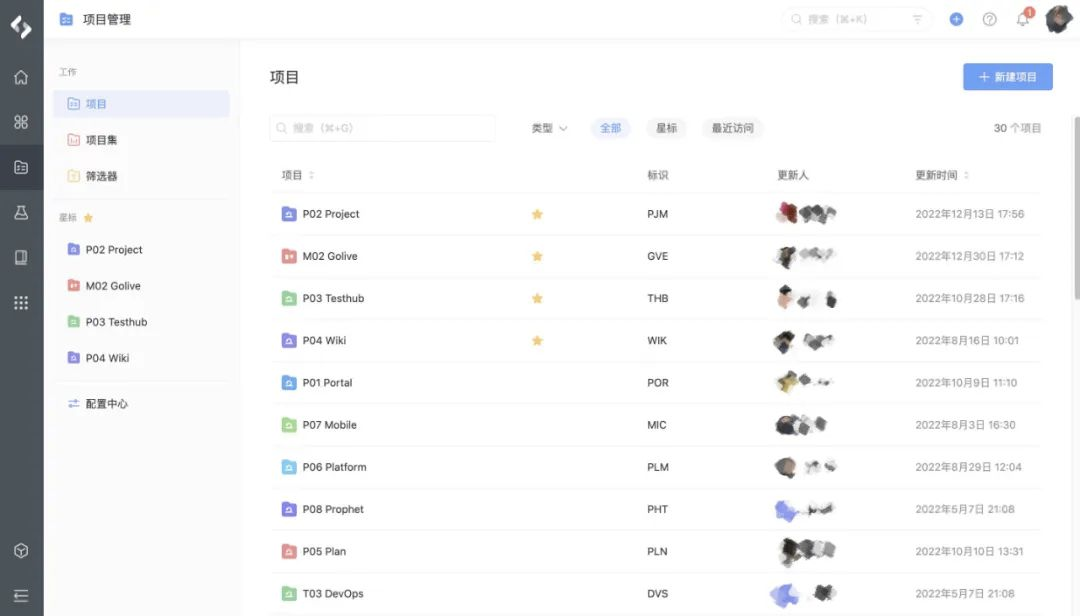Open help via the question mark icon

point(989,18)
